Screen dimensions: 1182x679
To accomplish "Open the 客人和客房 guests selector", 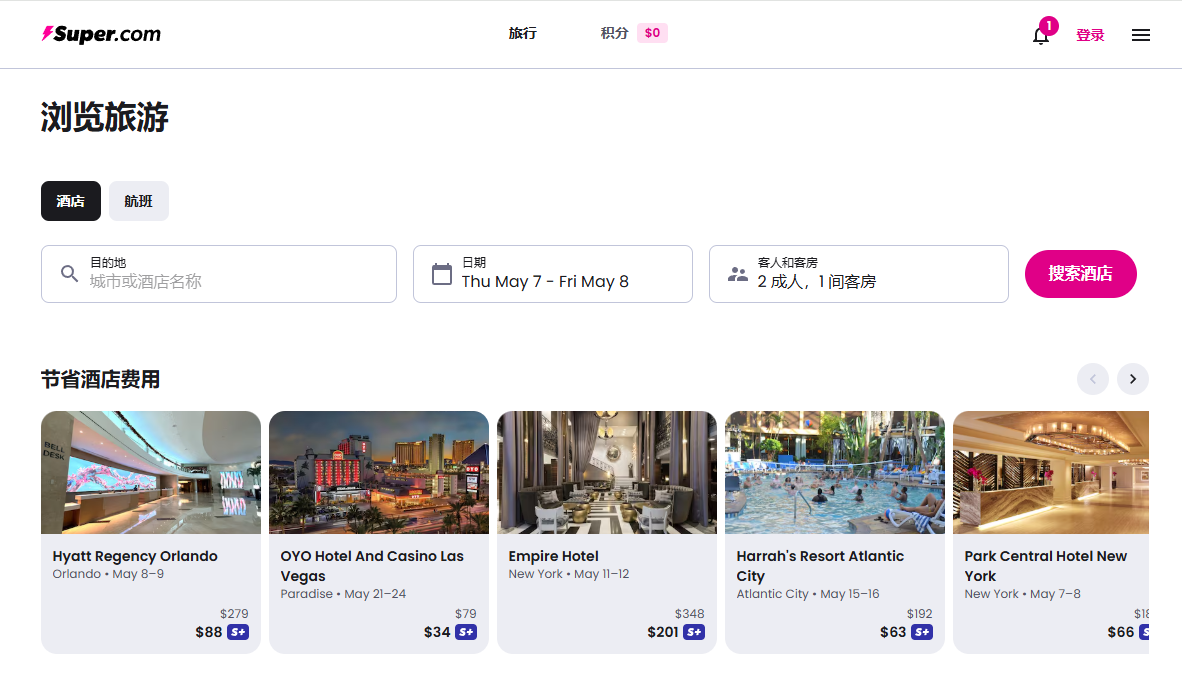I will [859, 274].
